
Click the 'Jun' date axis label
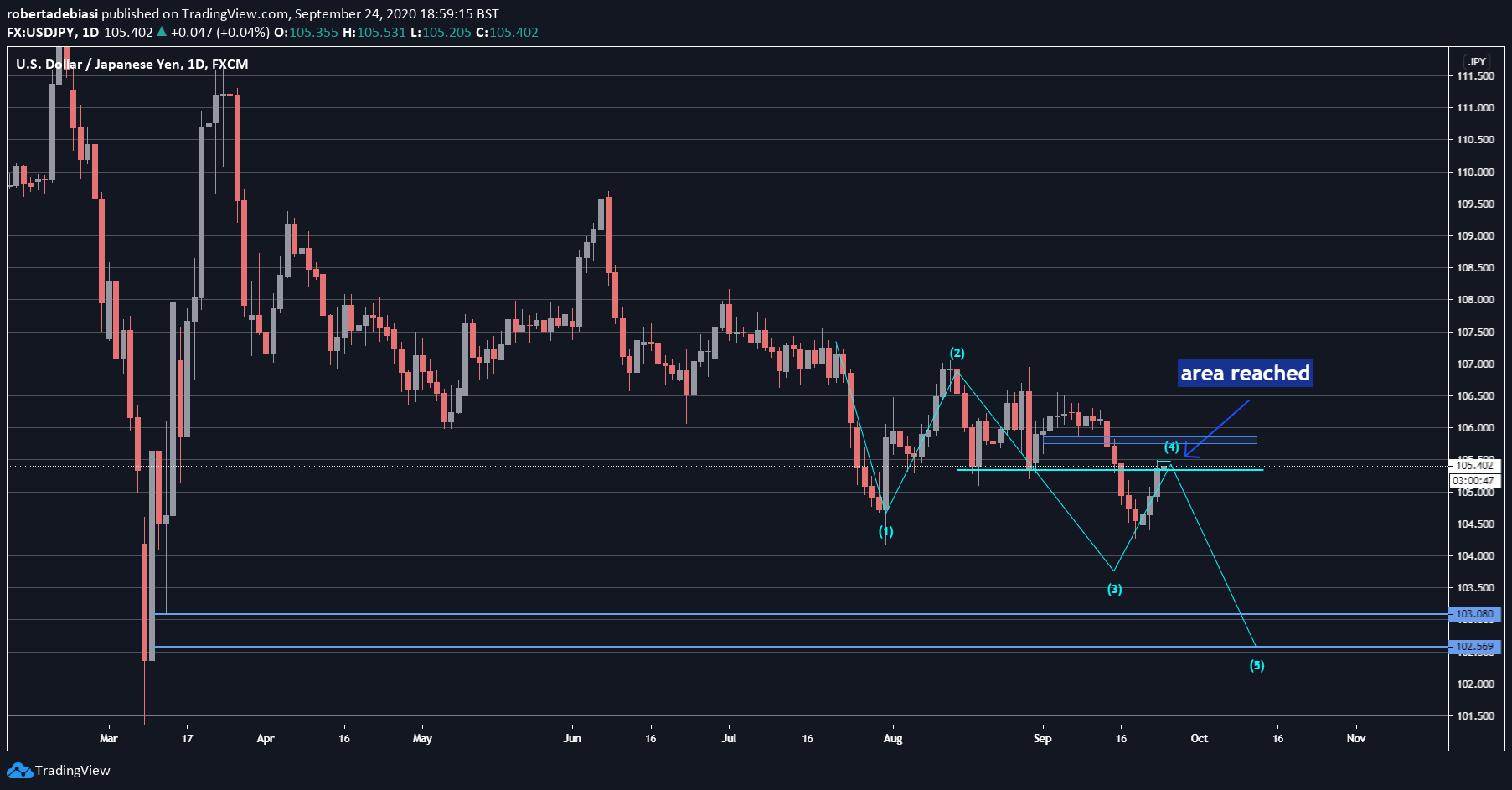click(572, 738)
